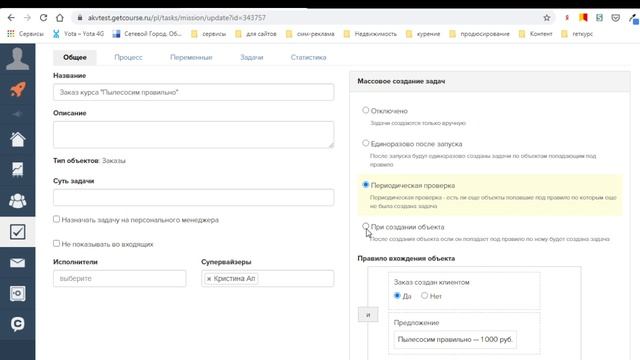Image resolution: width=640 pixels, height=360 pixels.
Task: Switch to the Общее tab
Action: pyautogui.click(x=75, y=57)
